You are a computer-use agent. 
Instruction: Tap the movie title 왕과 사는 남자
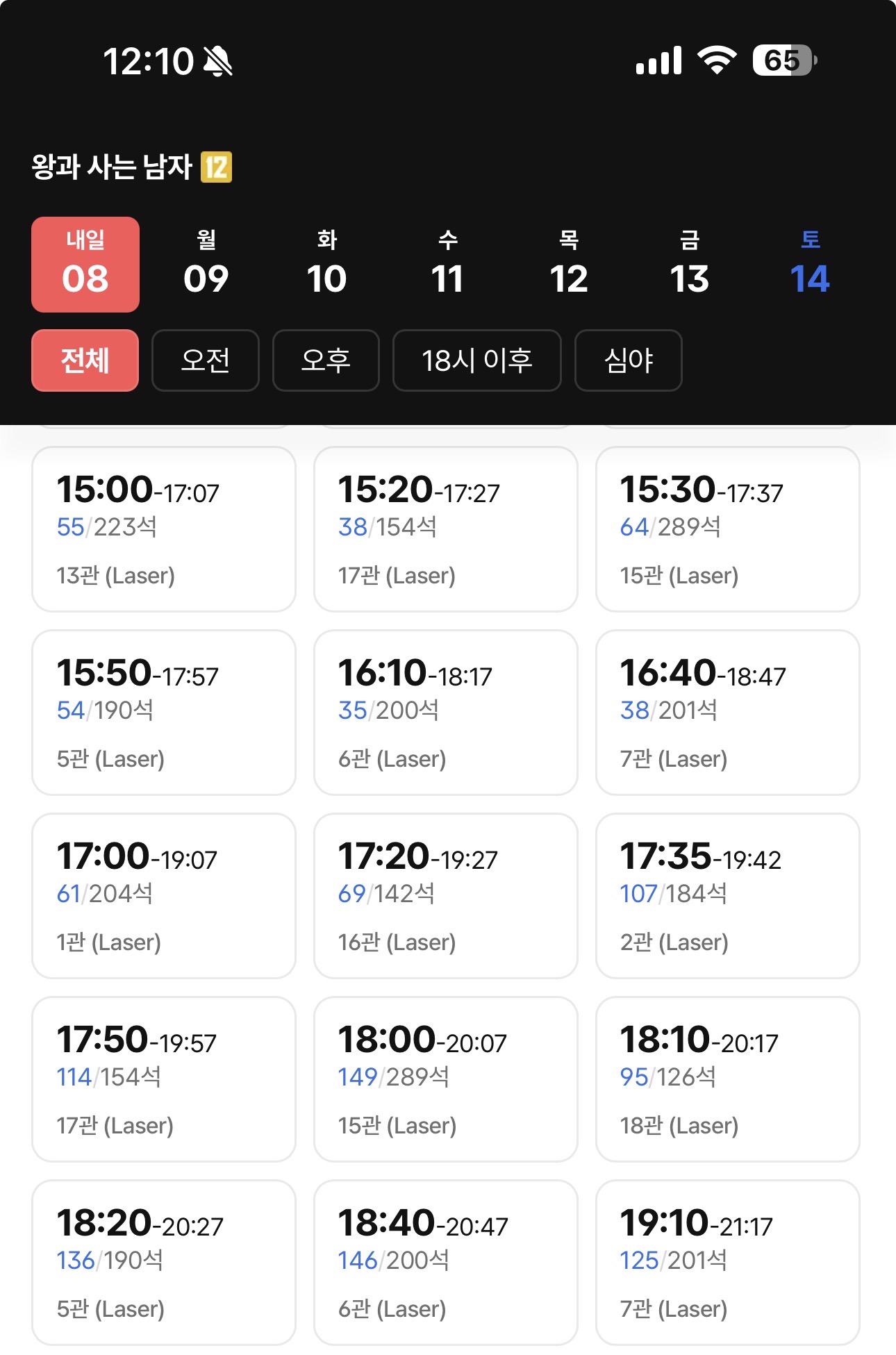pos(112,167)
